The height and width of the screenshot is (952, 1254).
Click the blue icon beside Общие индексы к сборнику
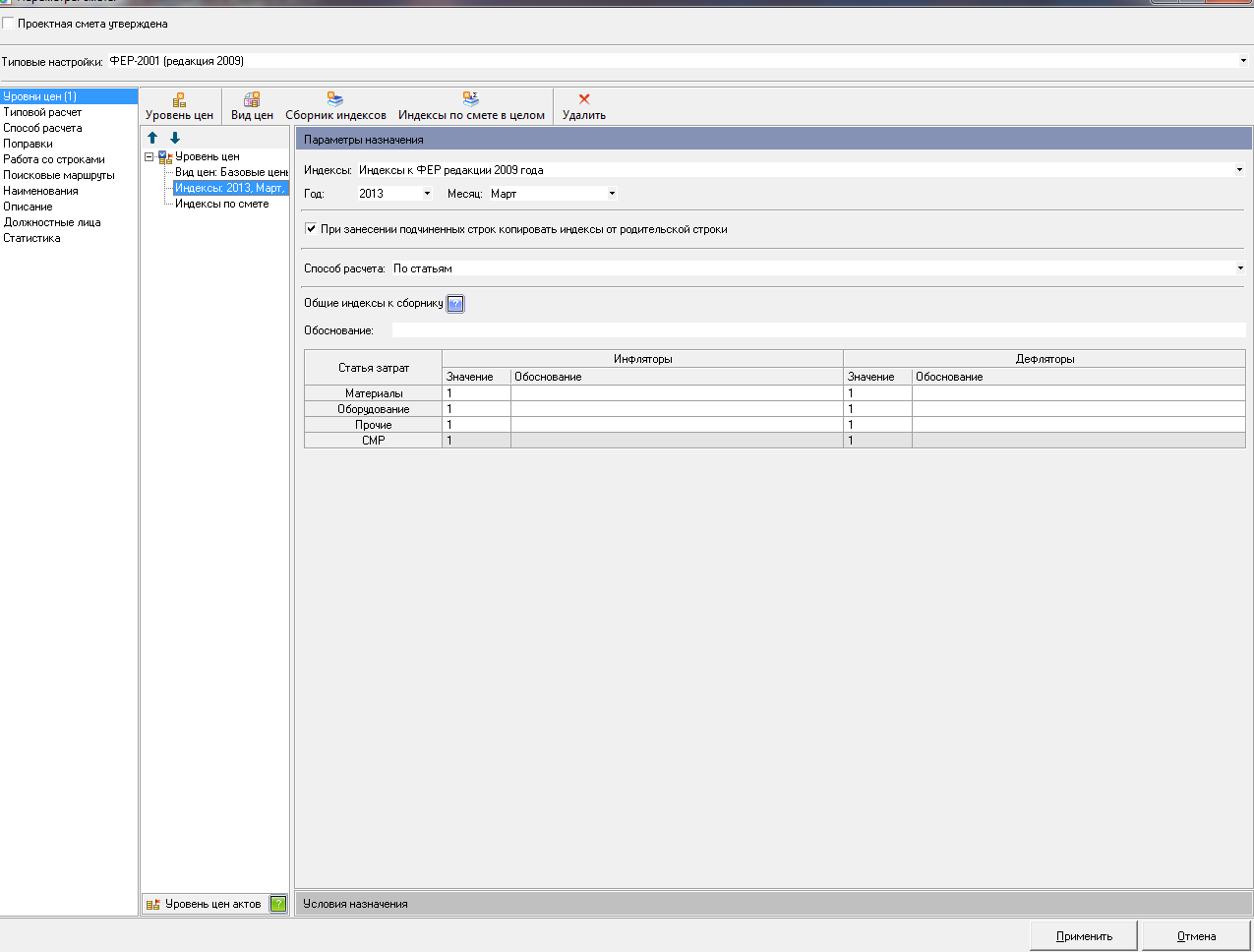[455, 304]
